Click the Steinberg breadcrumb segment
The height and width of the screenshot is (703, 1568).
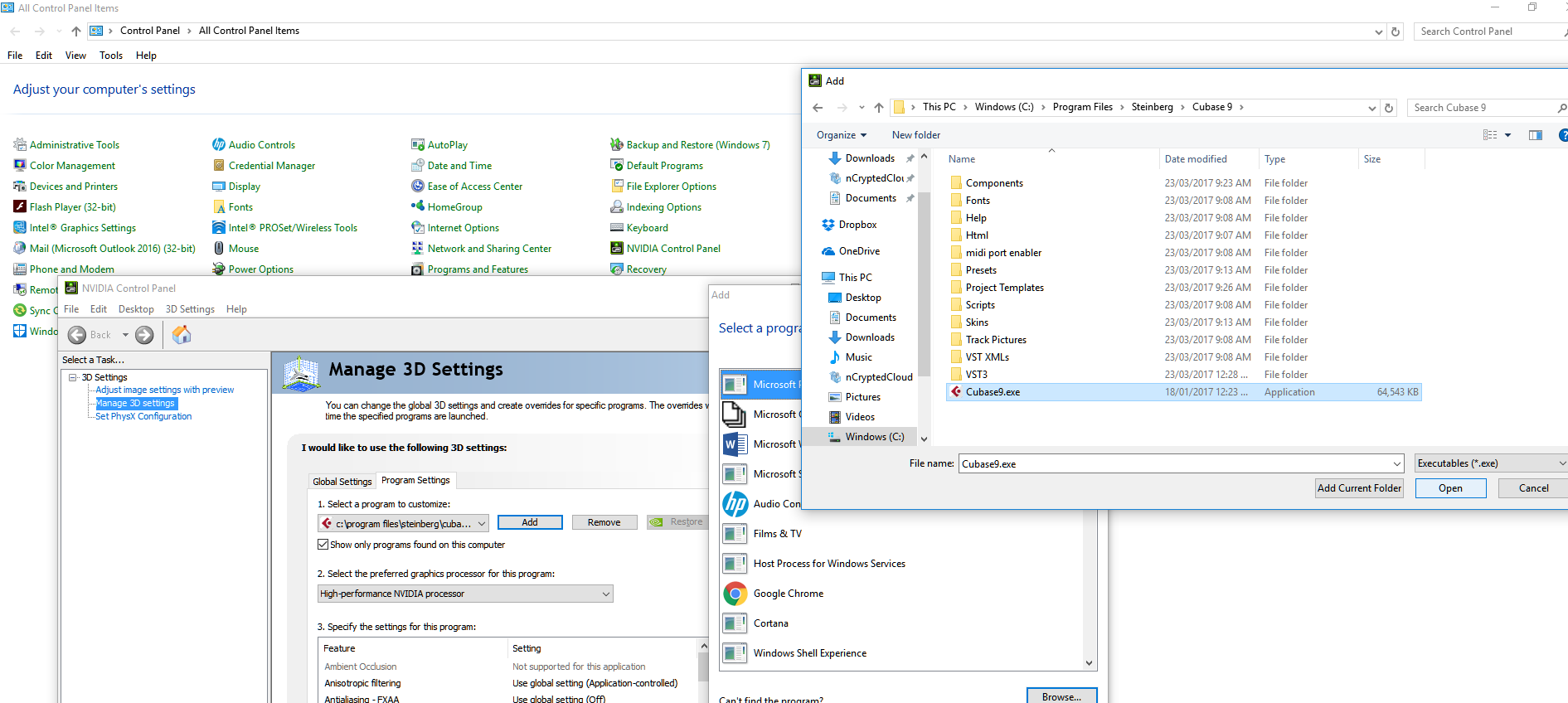[1152, 107]
